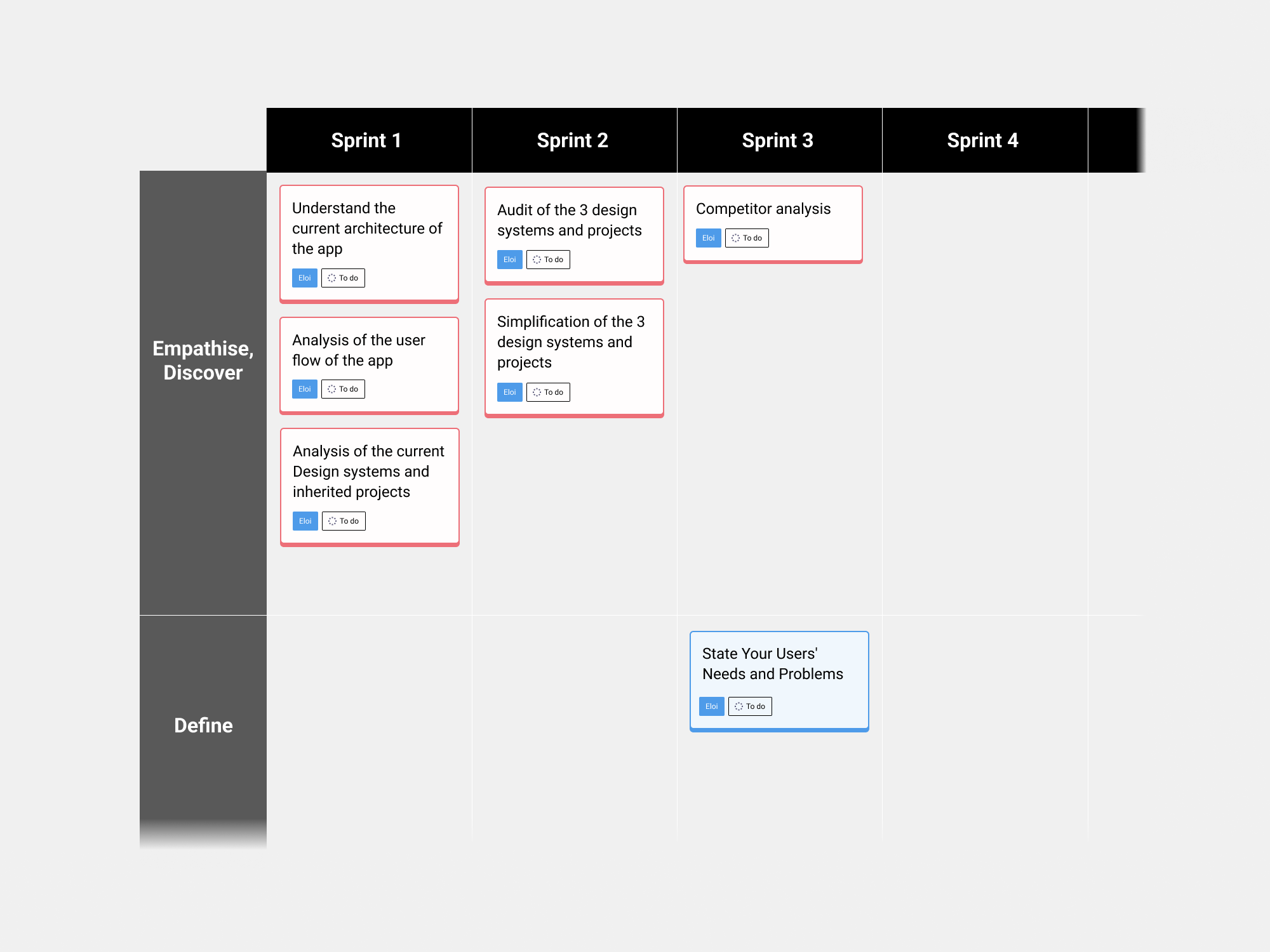Open the Simplification of 3 design systems card
Viewport: 1270px width, 952px height.
[x=570, y=342]
